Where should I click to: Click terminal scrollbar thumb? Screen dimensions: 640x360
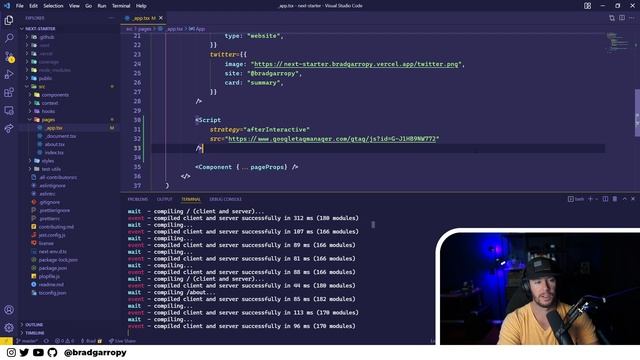click(x=373, y=224)
